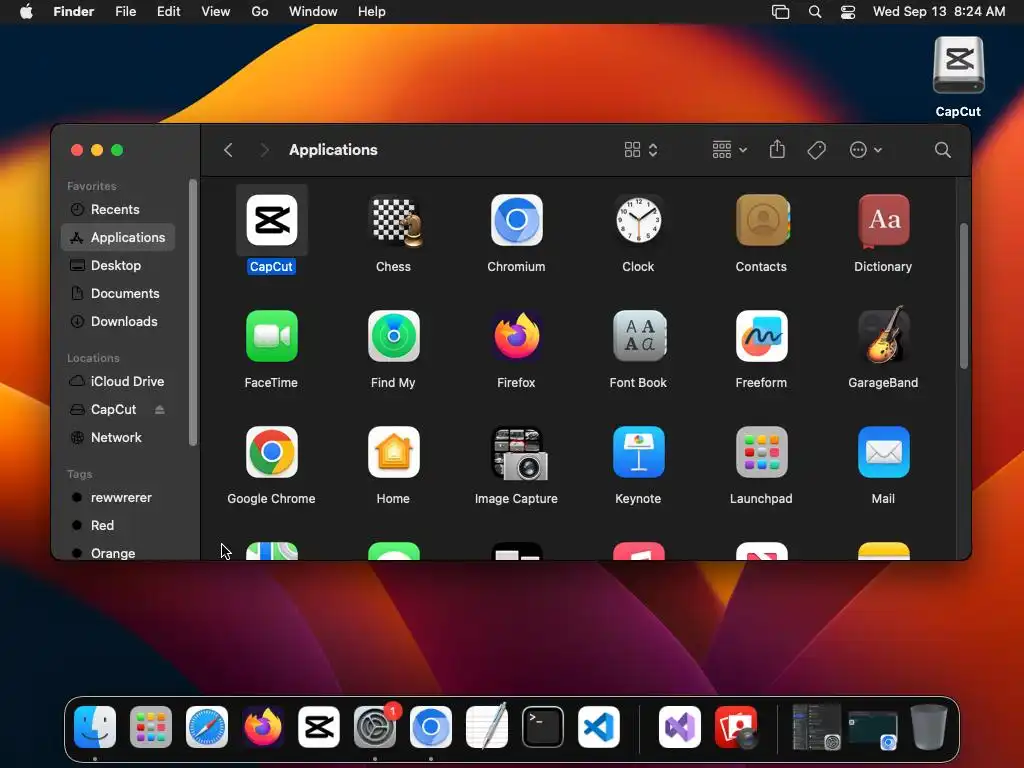
Task: Open the CapCut app in Applications
Action: point(272,220)
